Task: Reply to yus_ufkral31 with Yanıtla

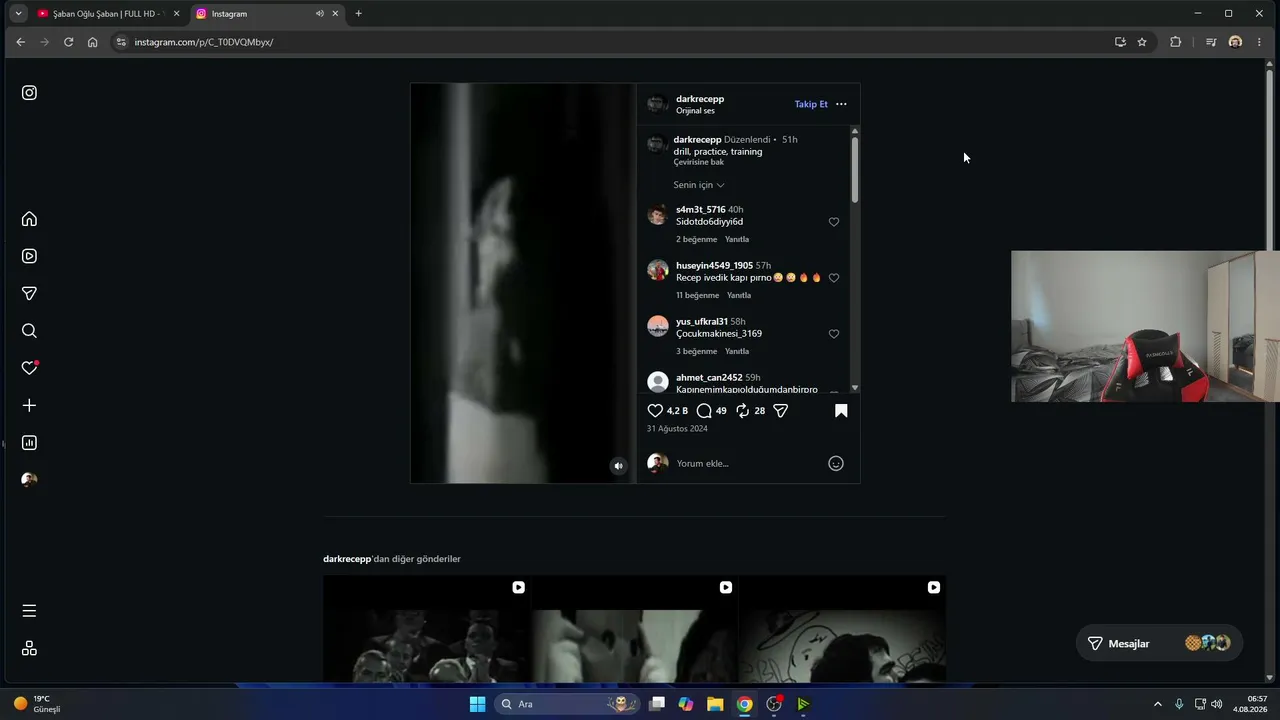Action: 737,351
